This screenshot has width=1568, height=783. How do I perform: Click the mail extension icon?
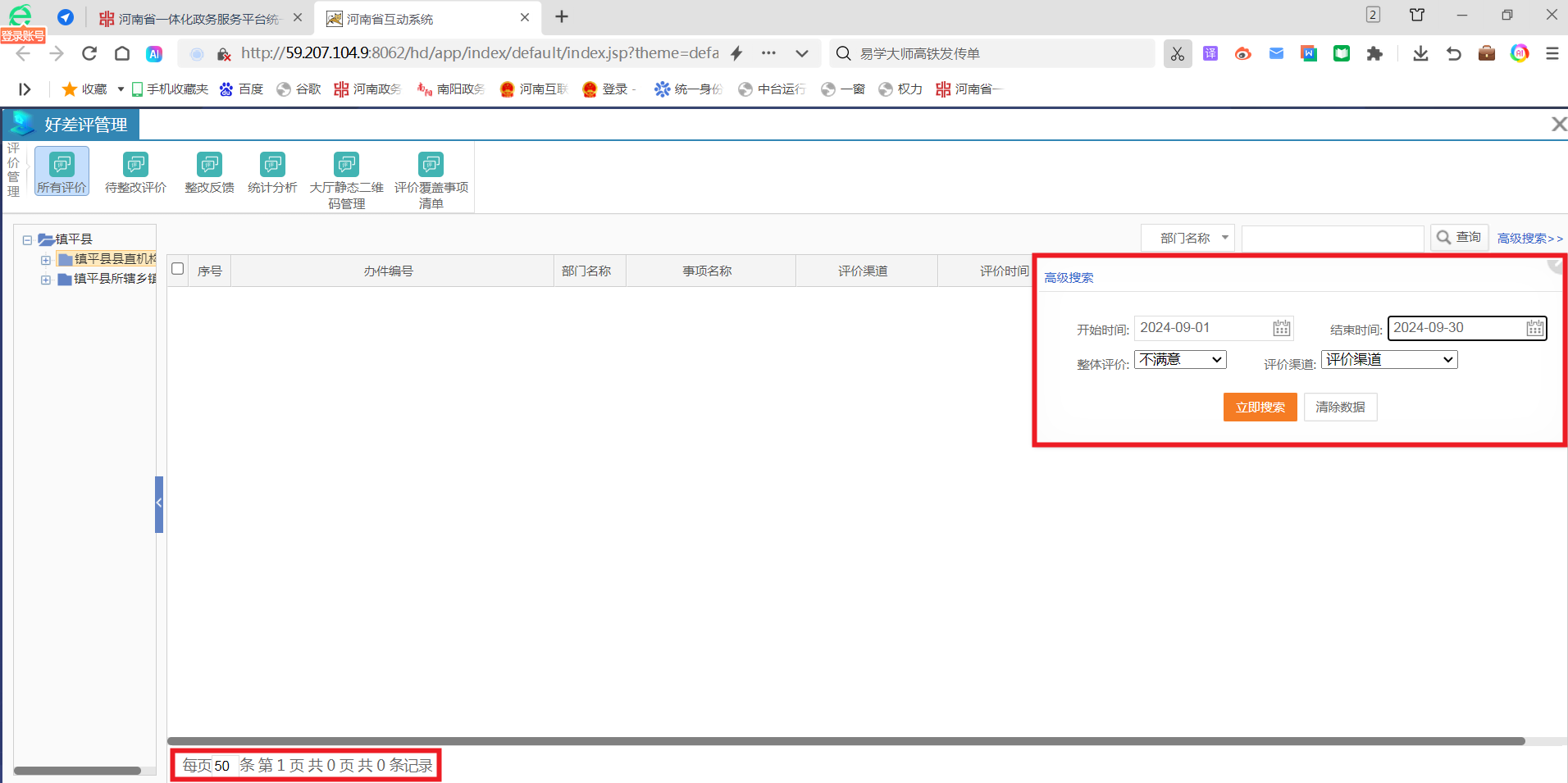pos(1276,53)
